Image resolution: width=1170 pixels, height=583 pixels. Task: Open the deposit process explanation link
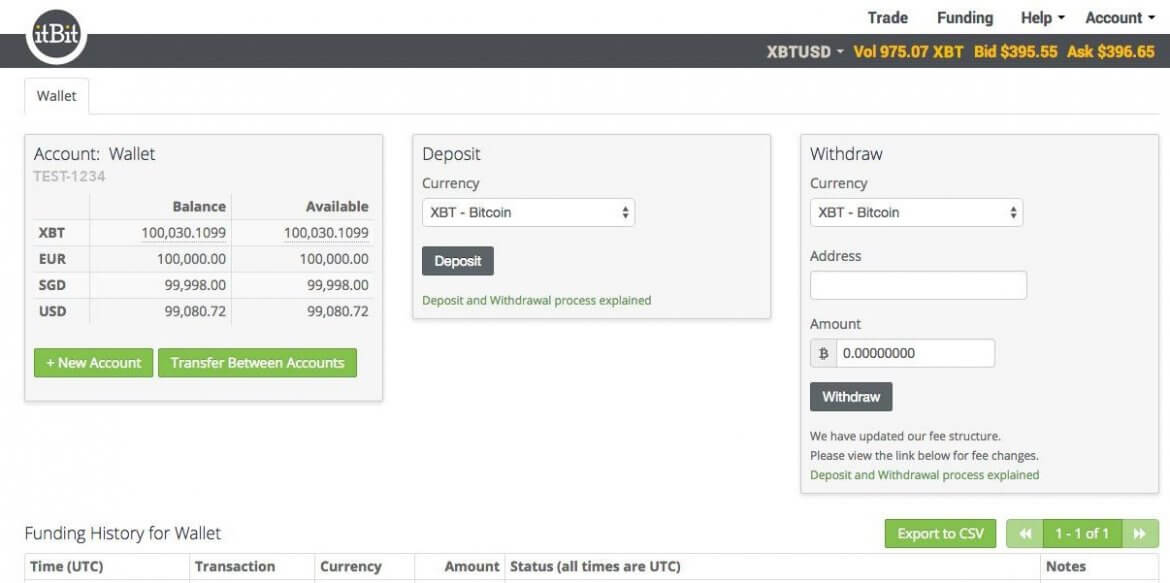point(538,300)
